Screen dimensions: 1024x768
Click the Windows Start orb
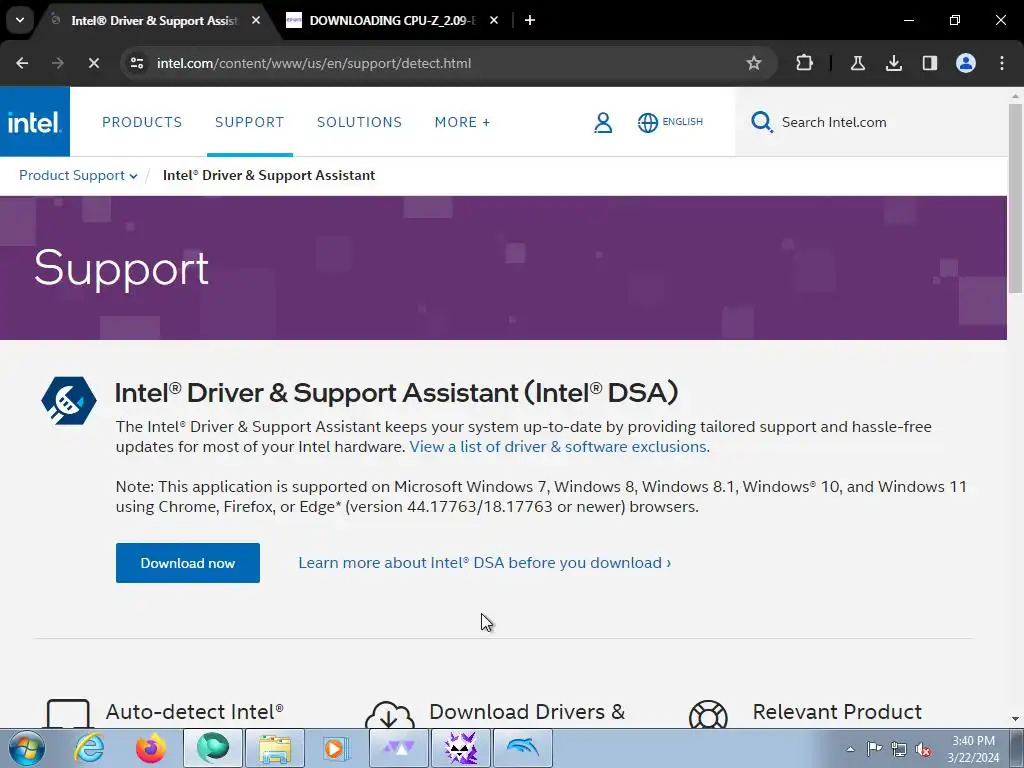coord(27,748)
